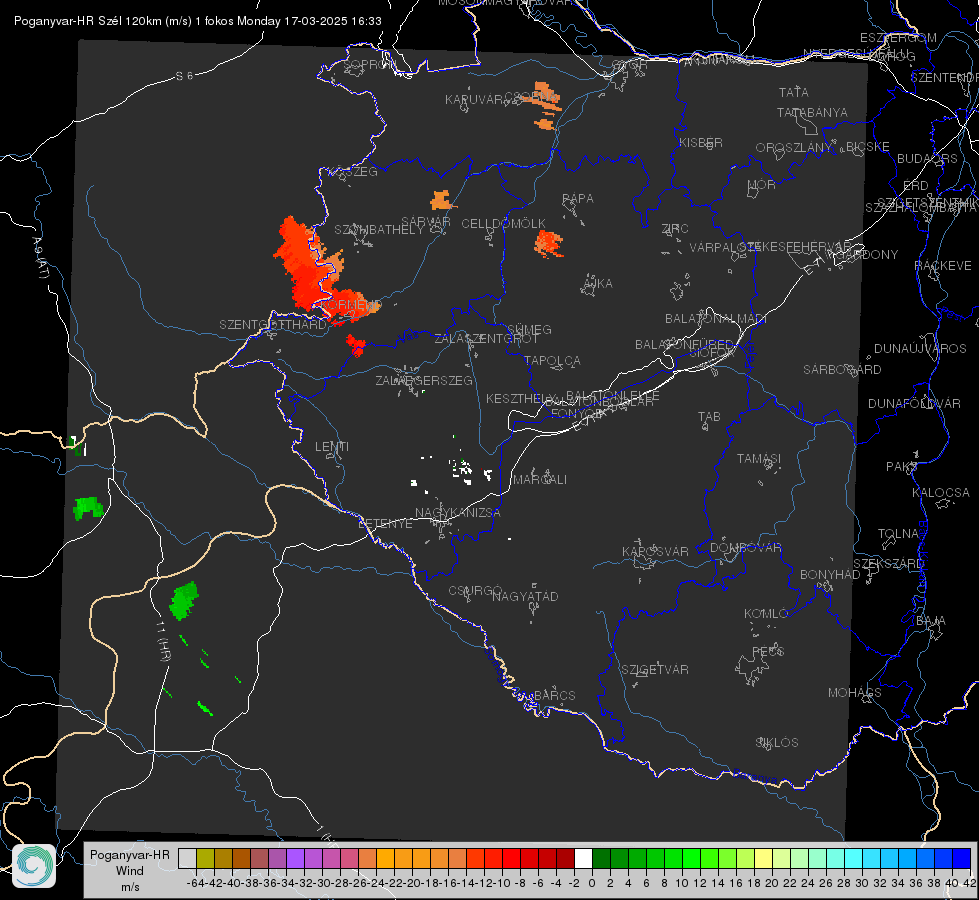Click the BARCS city label
Image resolution: width=979 pixels, height=900 pixels.
click(x=554, y=695)
